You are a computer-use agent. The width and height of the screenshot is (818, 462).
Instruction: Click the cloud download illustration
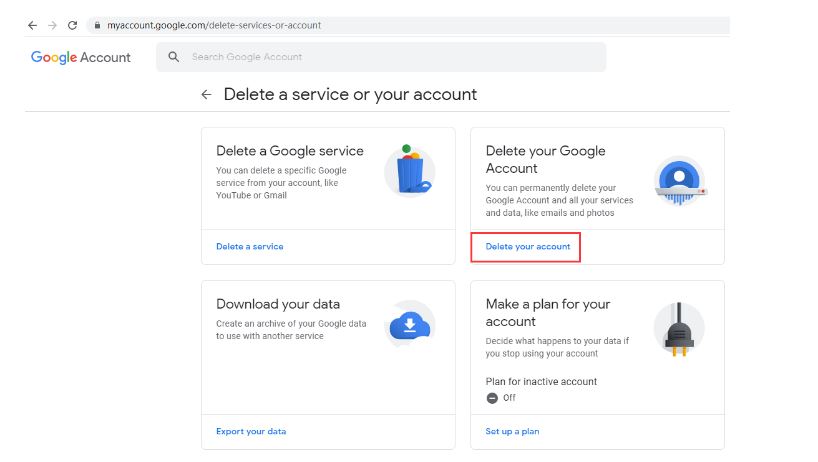coord(409,324)
